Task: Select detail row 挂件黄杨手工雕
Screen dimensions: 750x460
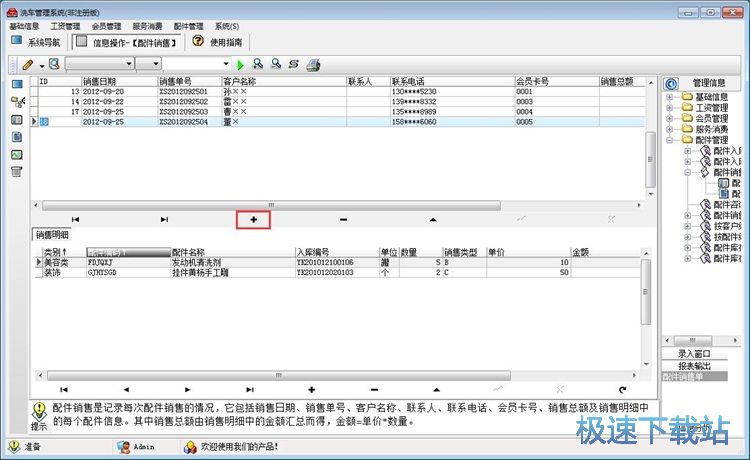Action: (338, 273)
